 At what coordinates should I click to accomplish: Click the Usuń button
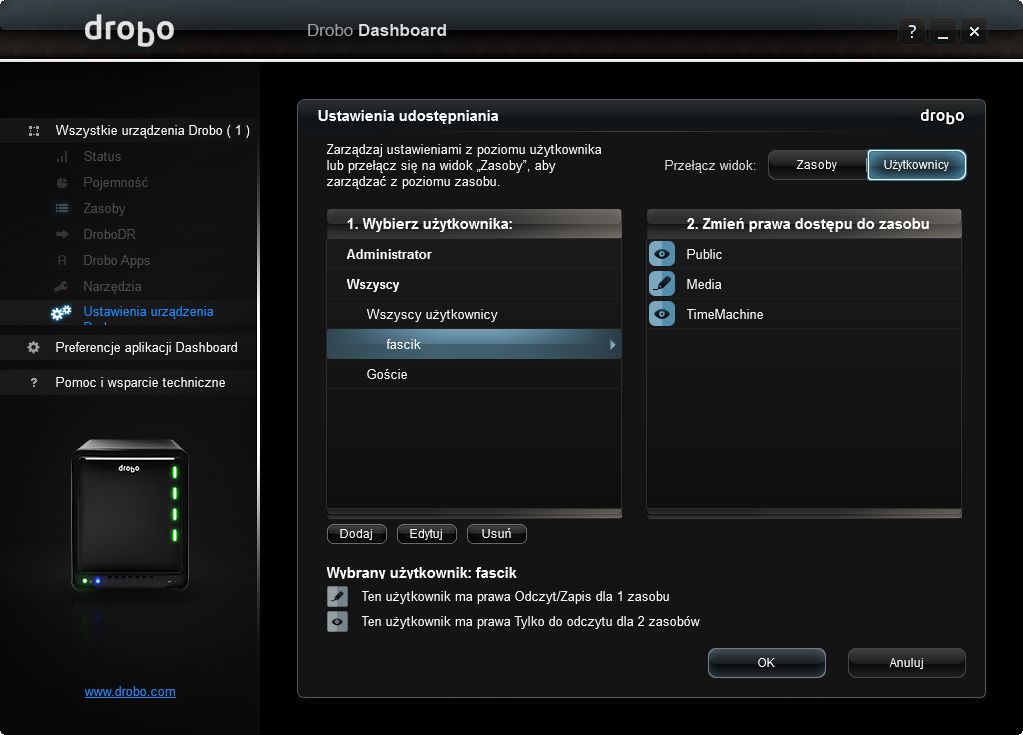496,534
